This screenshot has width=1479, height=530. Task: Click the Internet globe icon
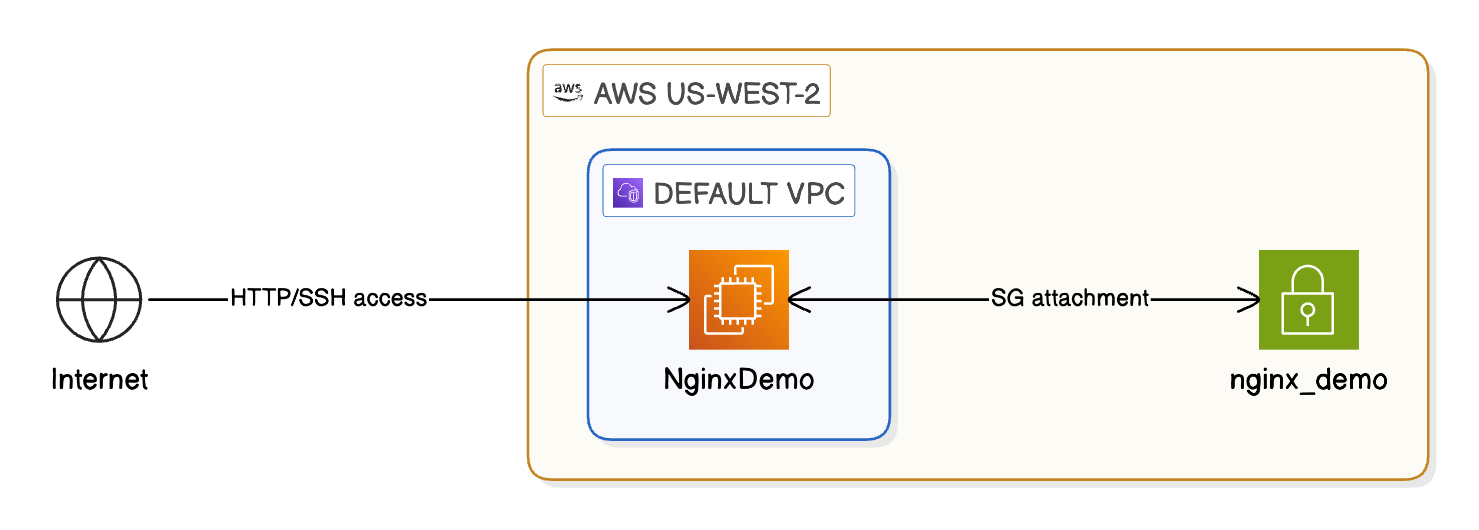click(x=99, y=299)
